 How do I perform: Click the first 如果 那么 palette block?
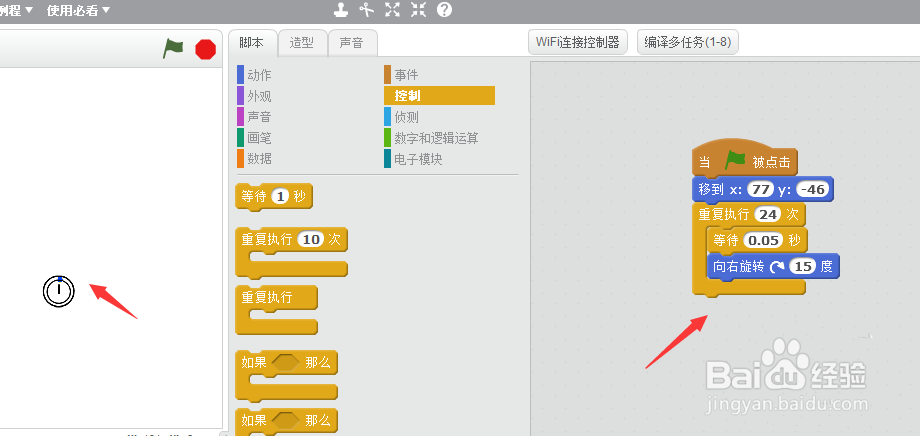tap(286, 376)
